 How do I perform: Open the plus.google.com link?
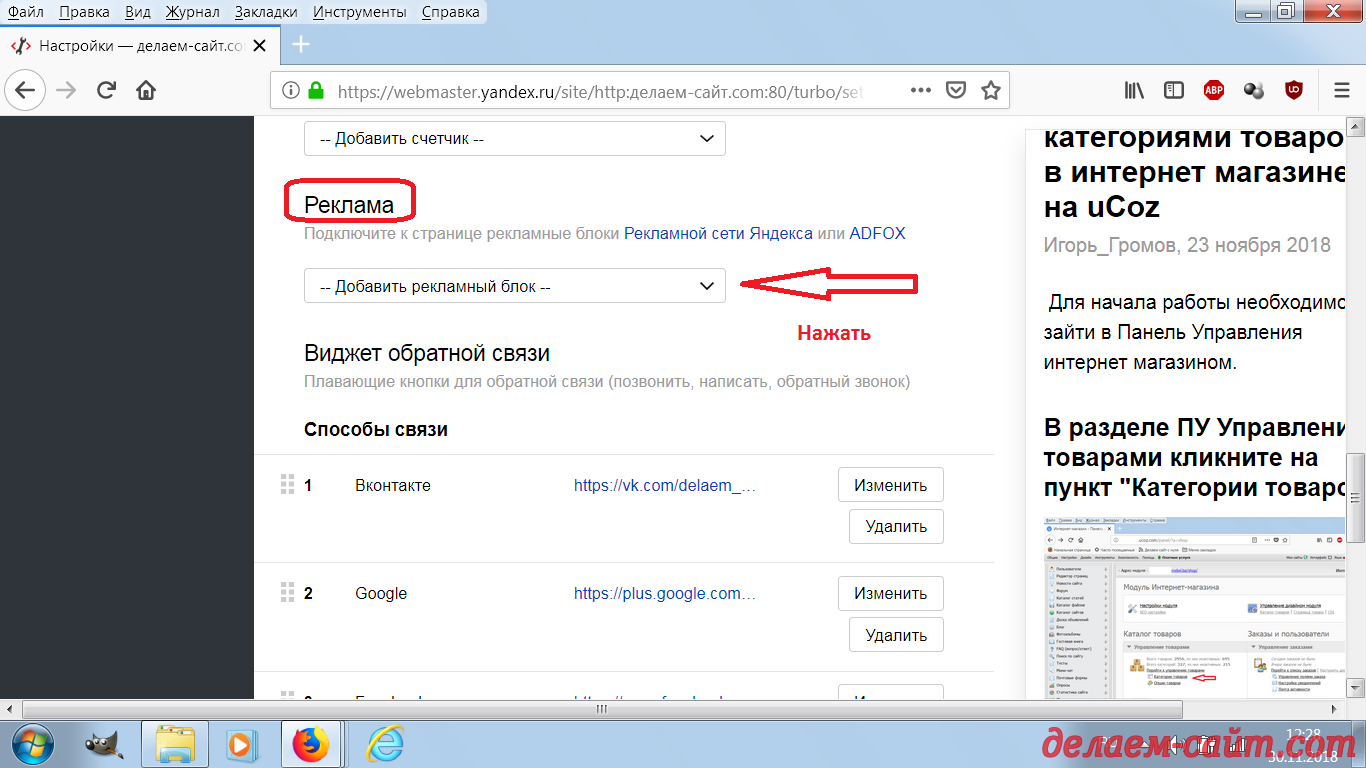click(664, 593)
